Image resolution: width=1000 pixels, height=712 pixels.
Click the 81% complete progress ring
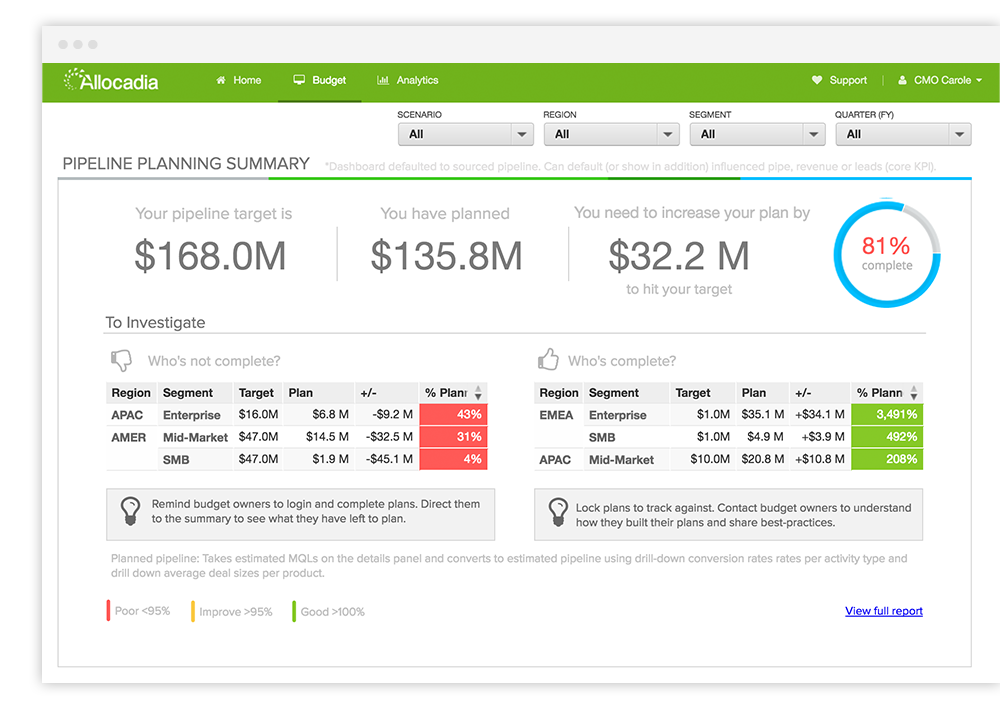pos(887,255)
